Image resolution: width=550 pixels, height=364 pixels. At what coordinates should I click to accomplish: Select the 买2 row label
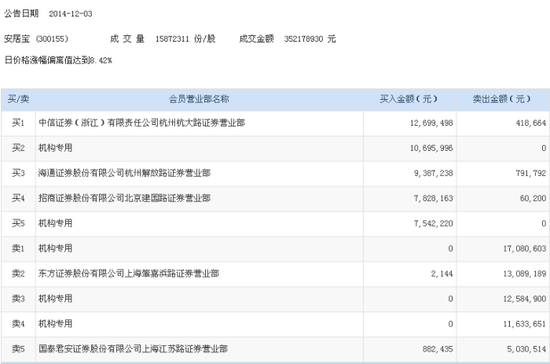point(18,148)
